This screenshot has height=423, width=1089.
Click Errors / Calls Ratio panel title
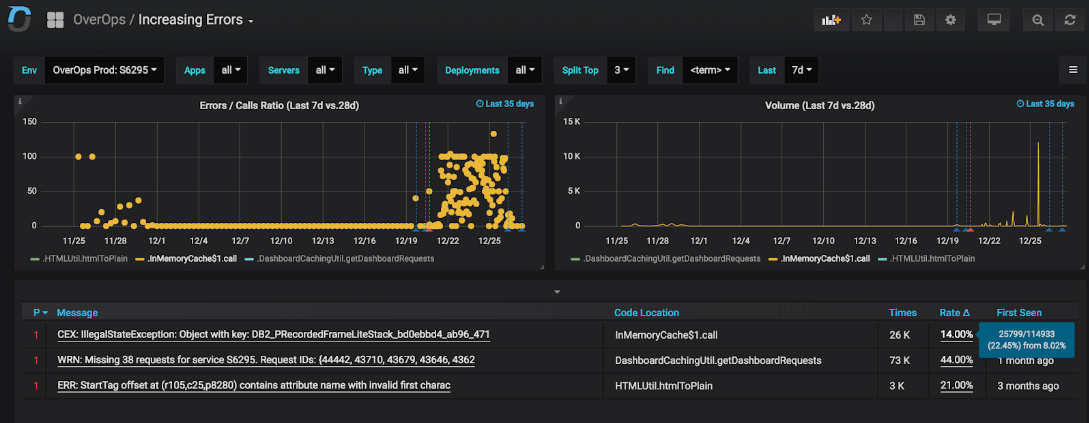(279, 106)
